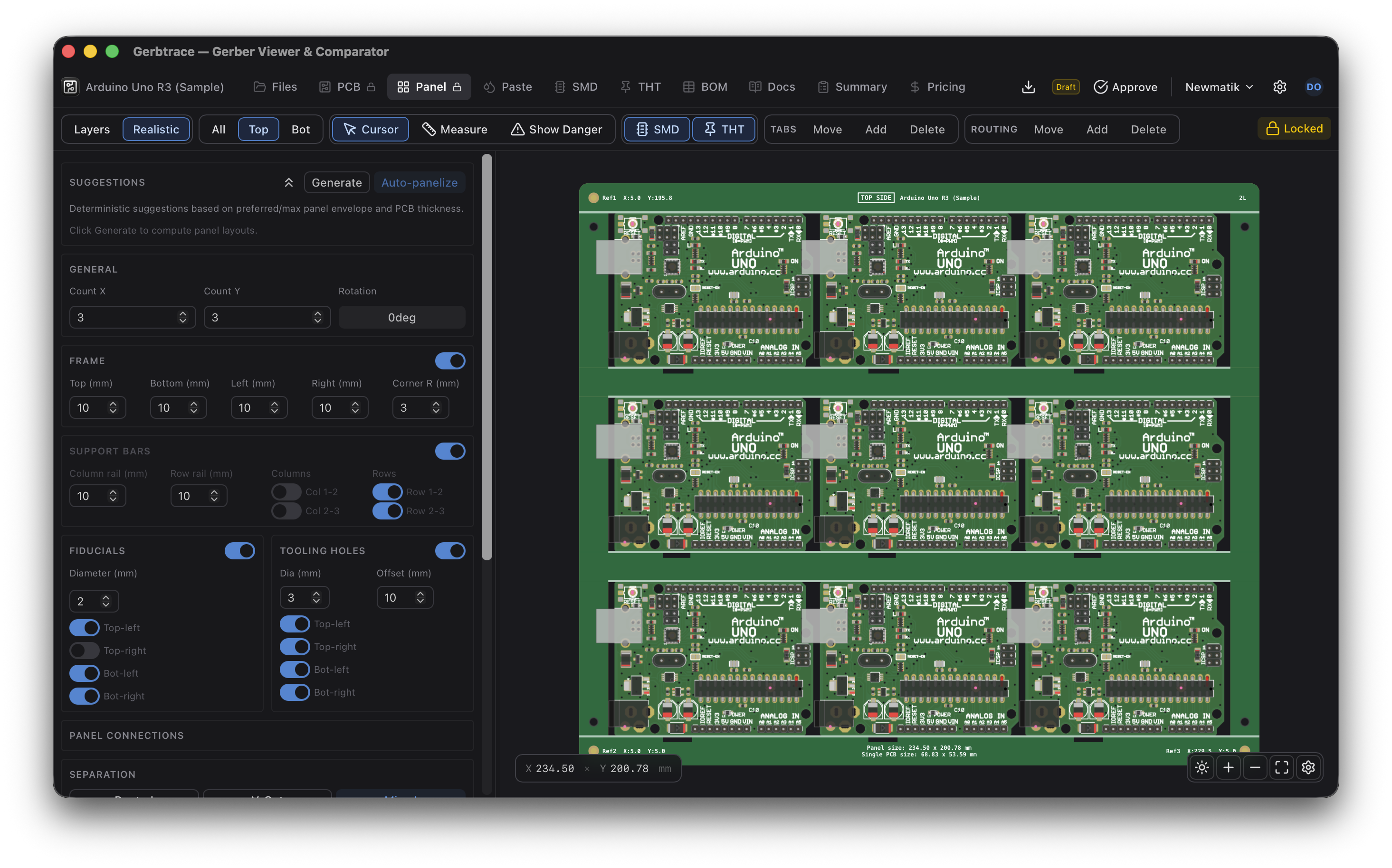
Task: Collapse the Suggestions section with the double chevron
Action: pyautogui.click(x=289, y=182)
